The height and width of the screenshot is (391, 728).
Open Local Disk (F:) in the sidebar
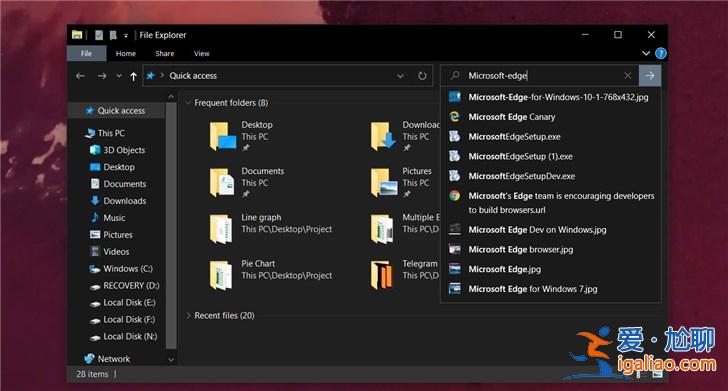coord(123,319)
